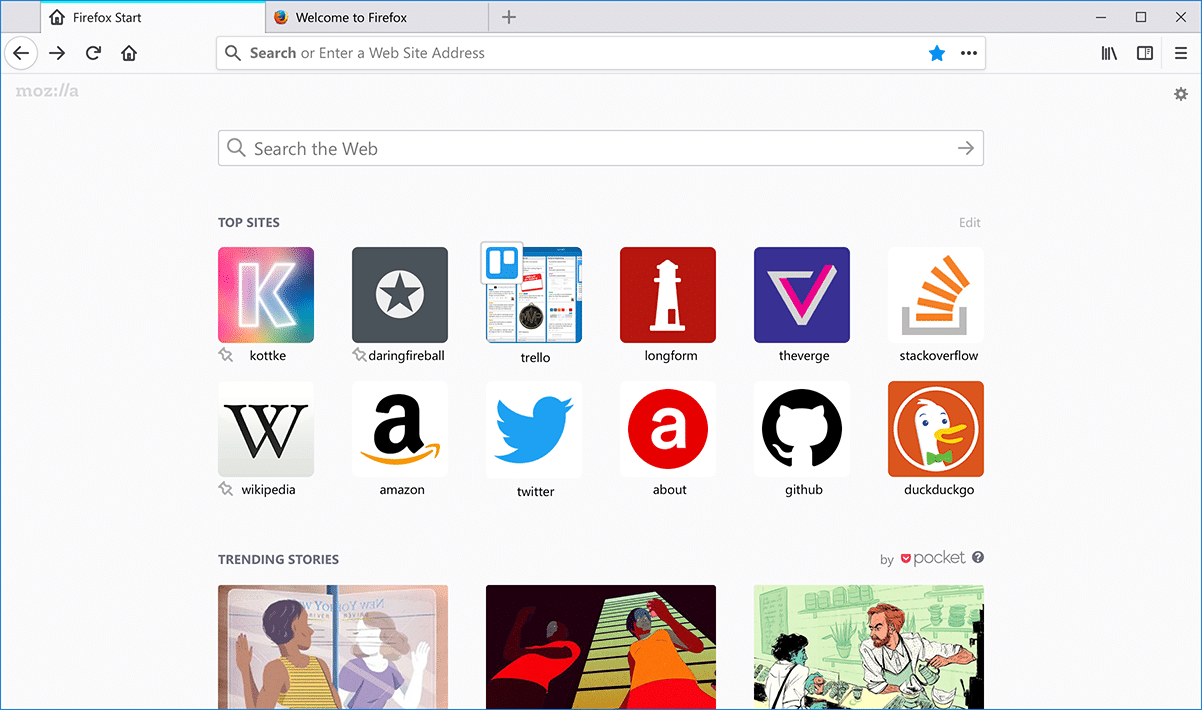Open the red about tile
The height and width of the screenshot is (710, 1202).
tap(668, 429)
